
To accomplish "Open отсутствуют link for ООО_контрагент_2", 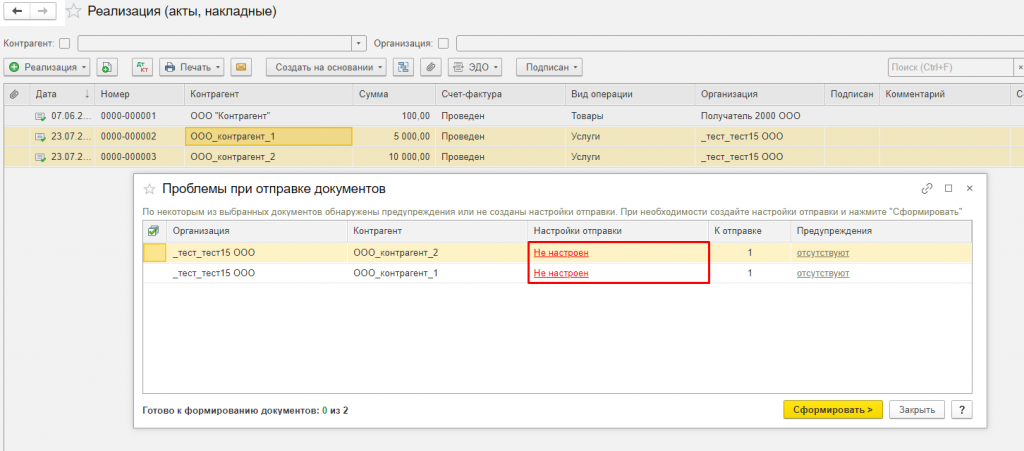I will pyautogui.click(x=823, y=253).
